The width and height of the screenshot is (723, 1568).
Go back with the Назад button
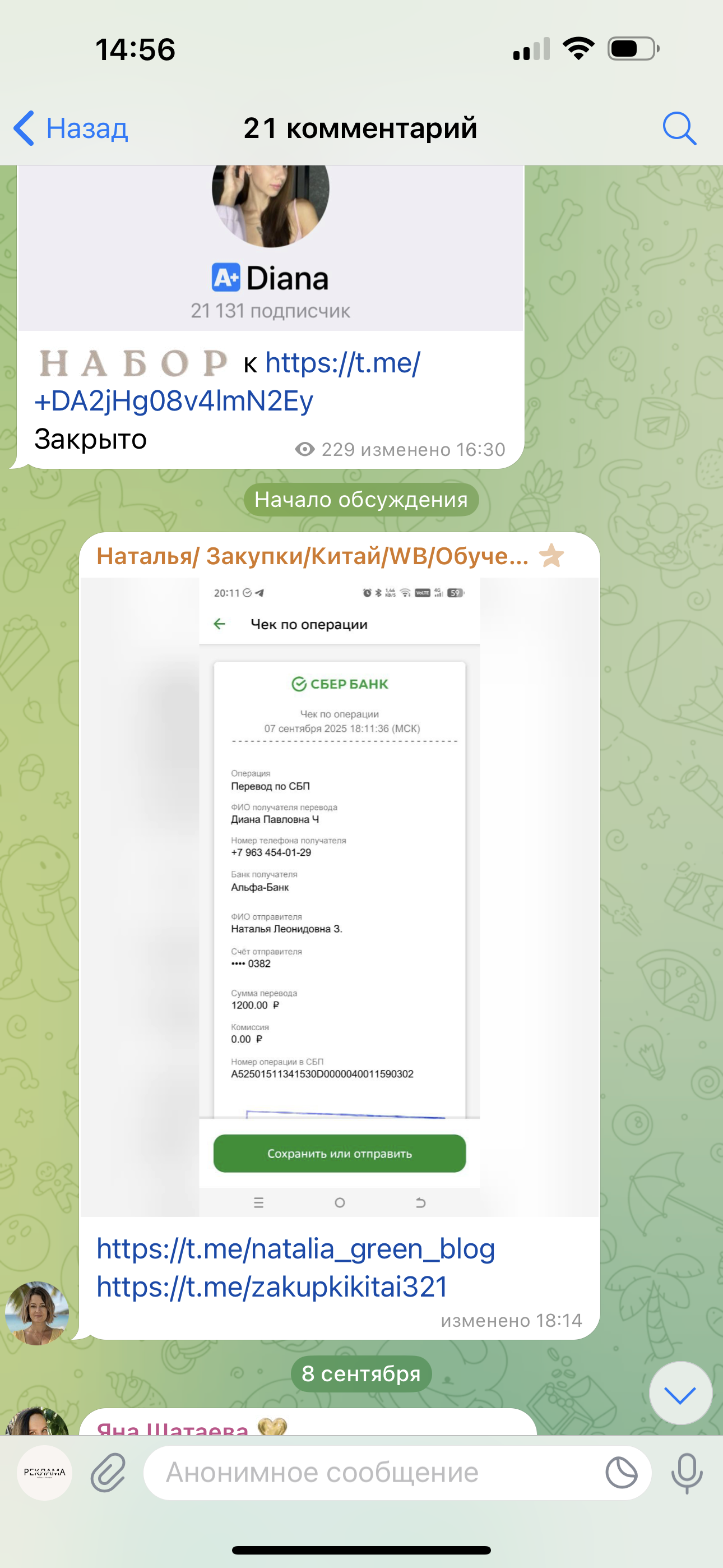point(70,128)
